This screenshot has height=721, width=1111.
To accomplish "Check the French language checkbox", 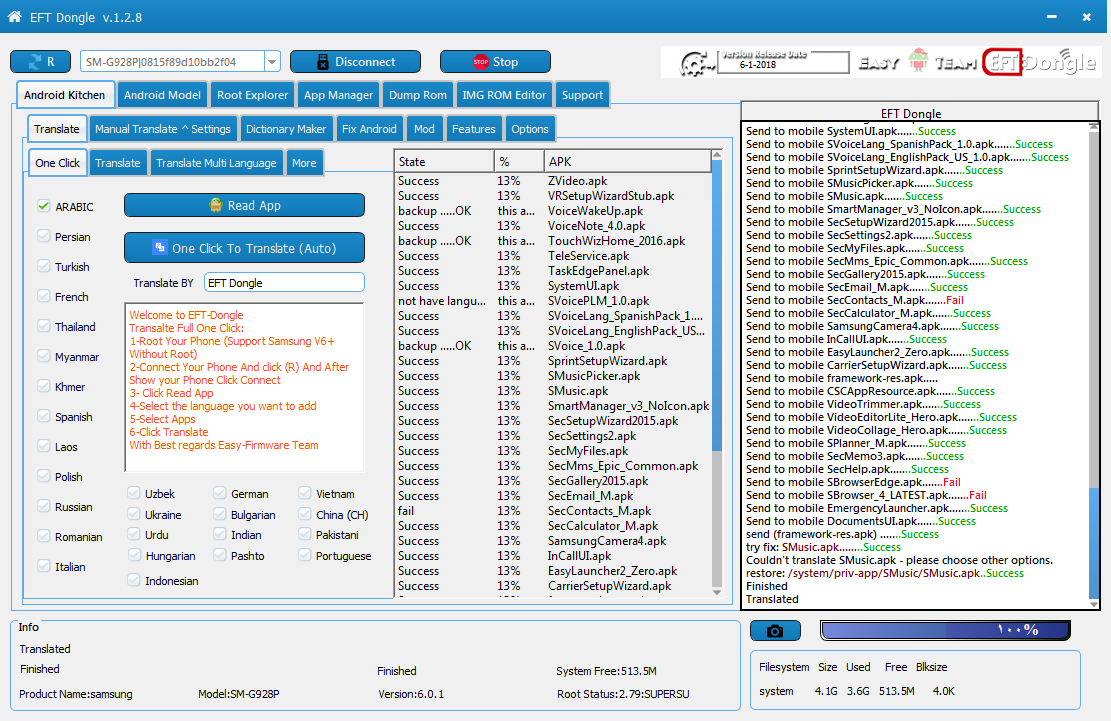I will (x=44, y=296).
